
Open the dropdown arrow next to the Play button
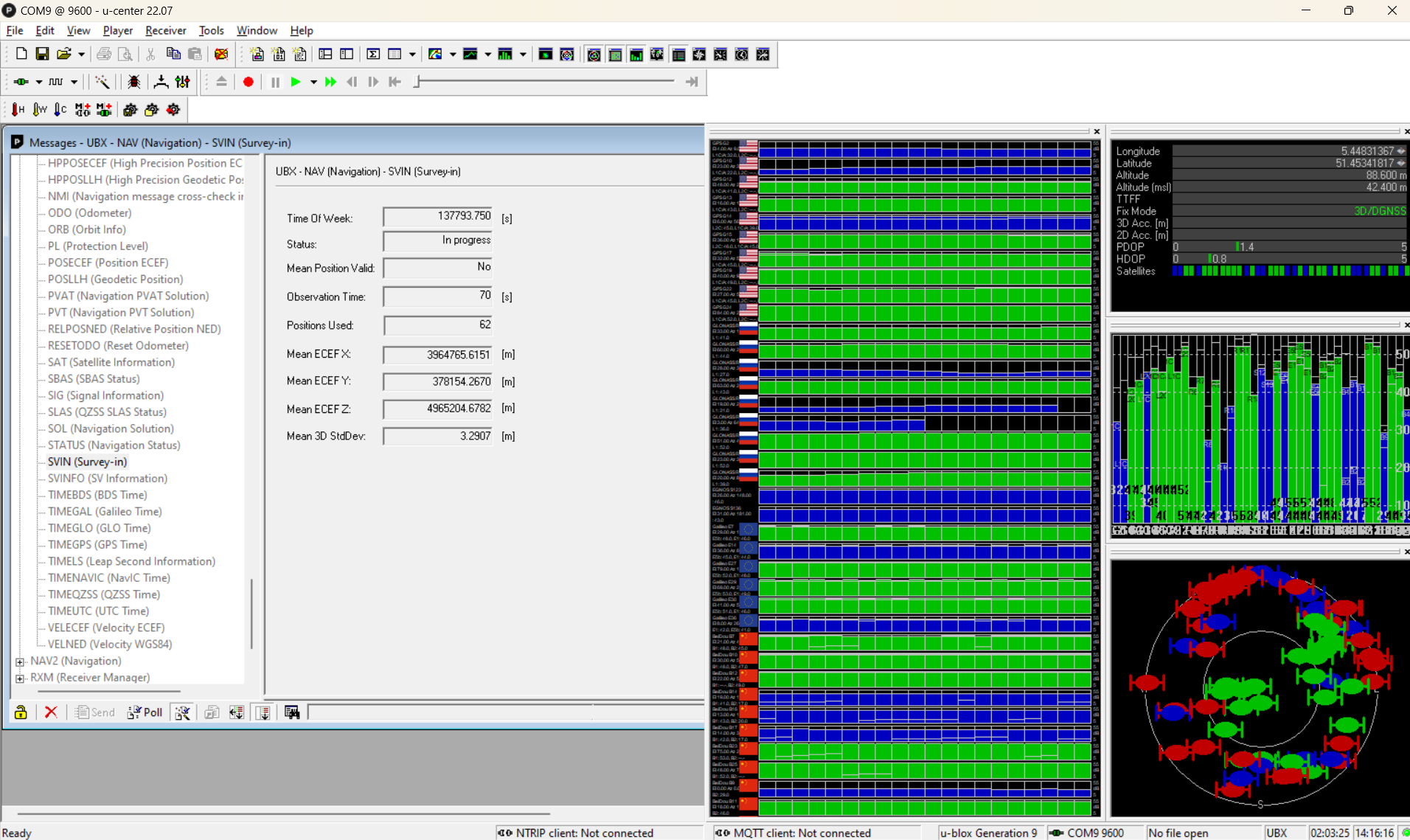[313, 82]
